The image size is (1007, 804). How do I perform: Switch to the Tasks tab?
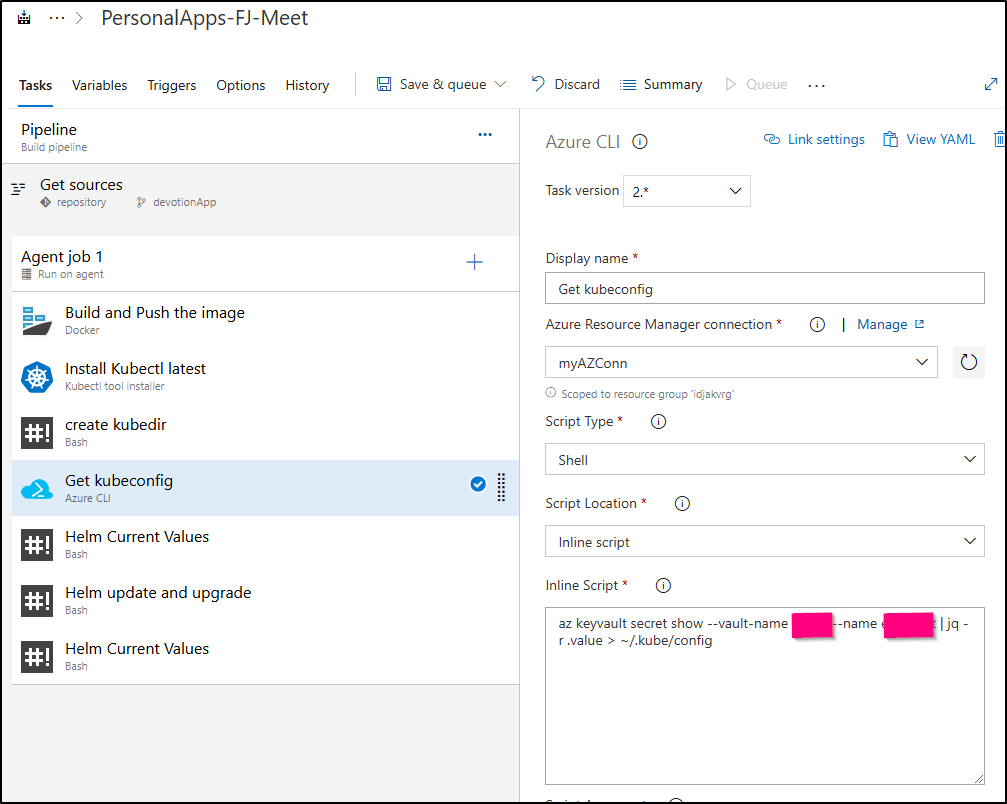click(35, 85)
